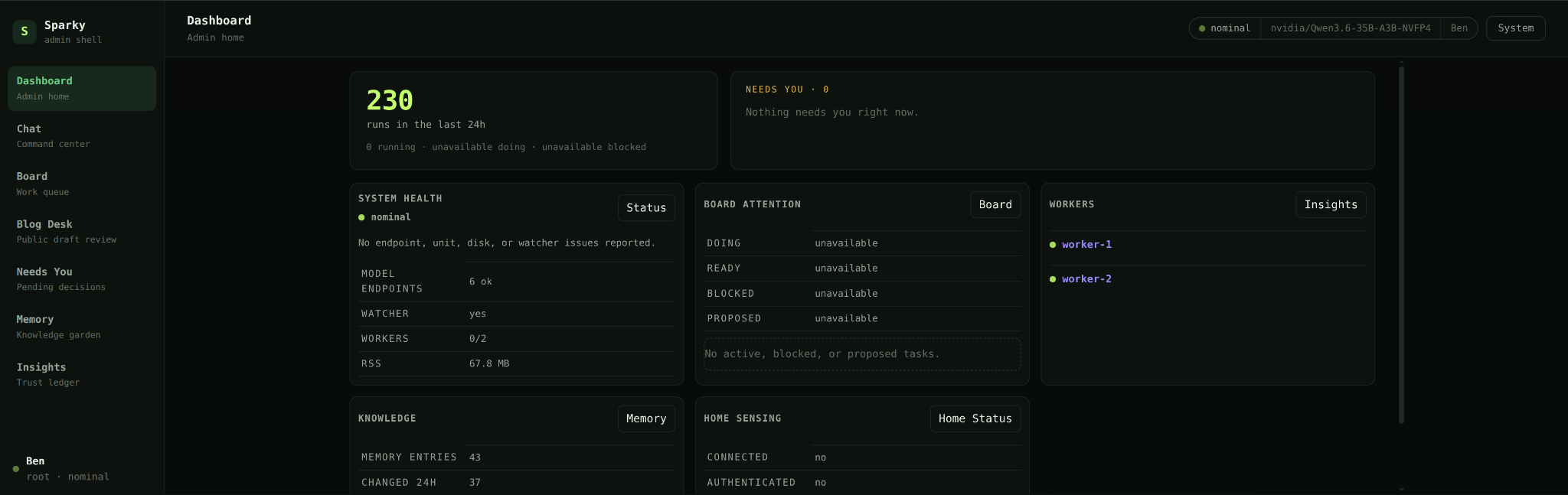The width and height of the screenshot is (1568, 495).
Task: Click the Ben root nominal sidebar footer
Action: pyautogui.click(x=82, y=468)
